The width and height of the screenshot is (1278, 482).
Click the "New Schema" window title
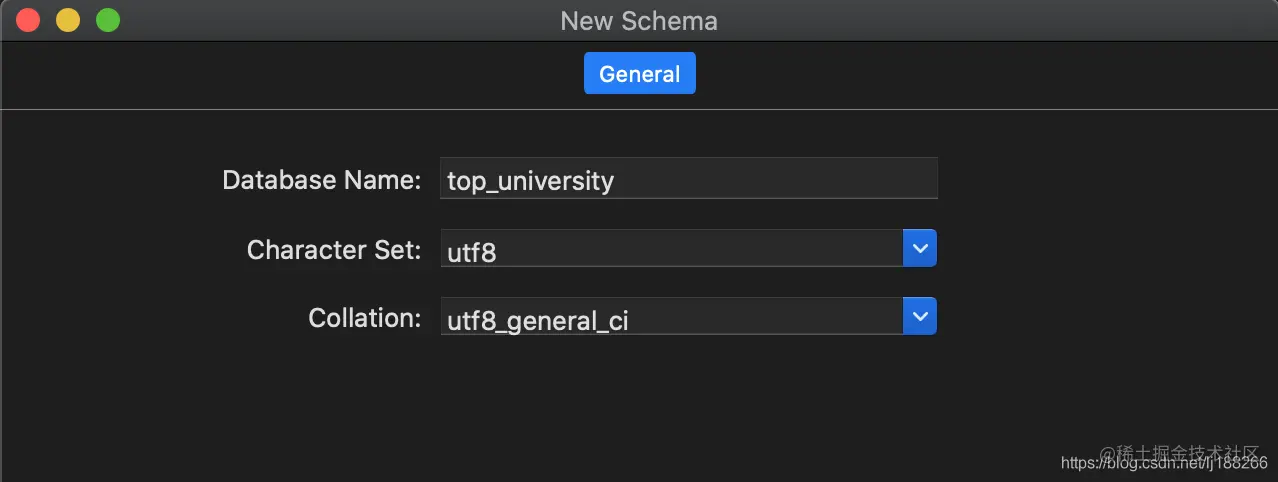point(639,21)
